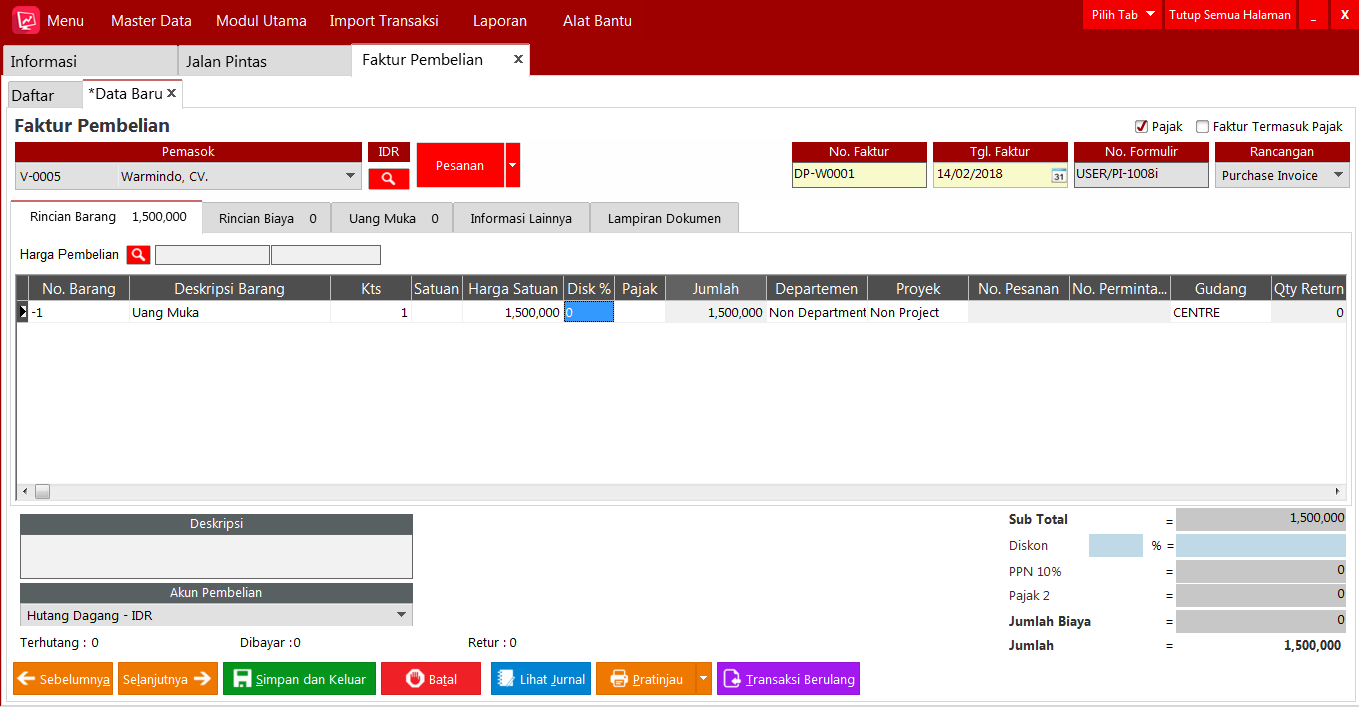
Task: Click the save disk icon on Simpan dan Keluar
Action: point(240,678)
